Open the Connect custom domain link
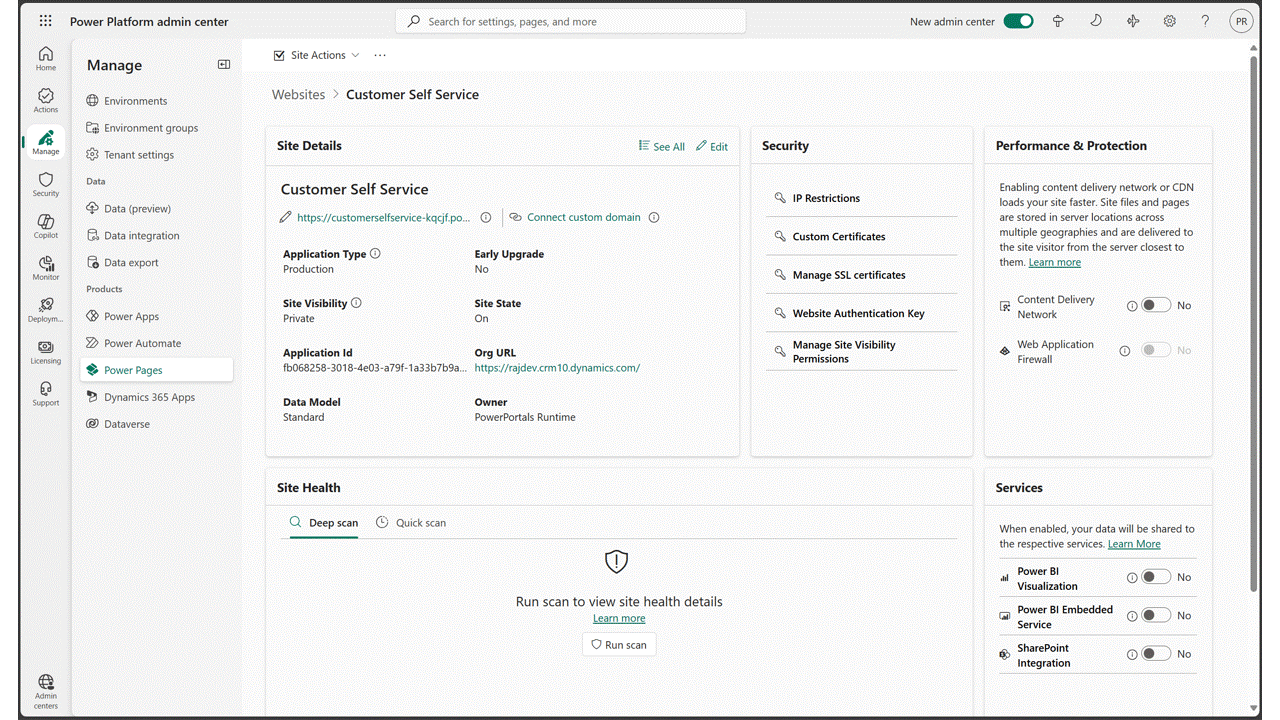This screenshot has height=720, width=1280. pyautogui.click(x=583, y=217)
